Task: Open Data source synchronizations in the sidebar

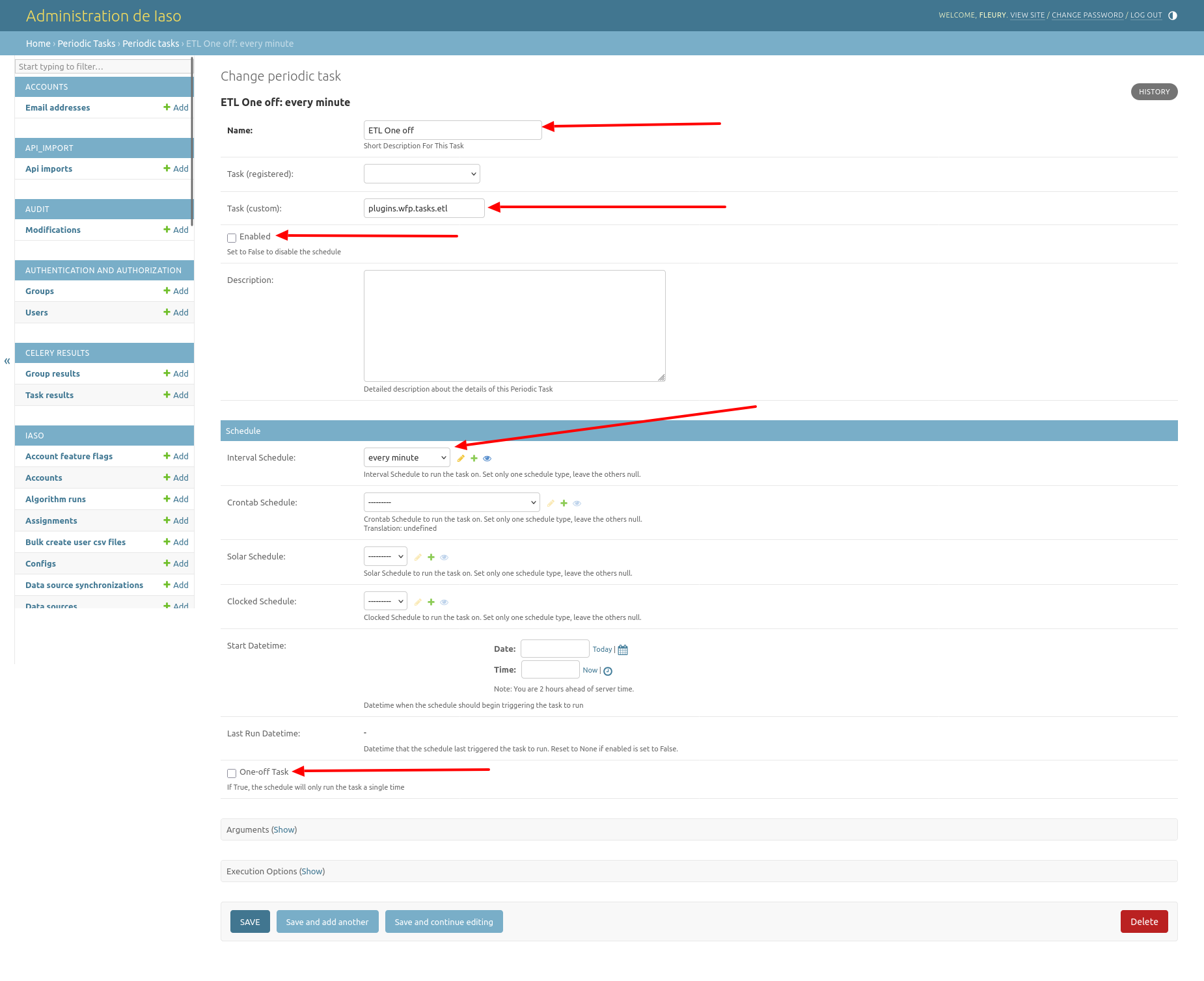Action: [x=84, y=585]
